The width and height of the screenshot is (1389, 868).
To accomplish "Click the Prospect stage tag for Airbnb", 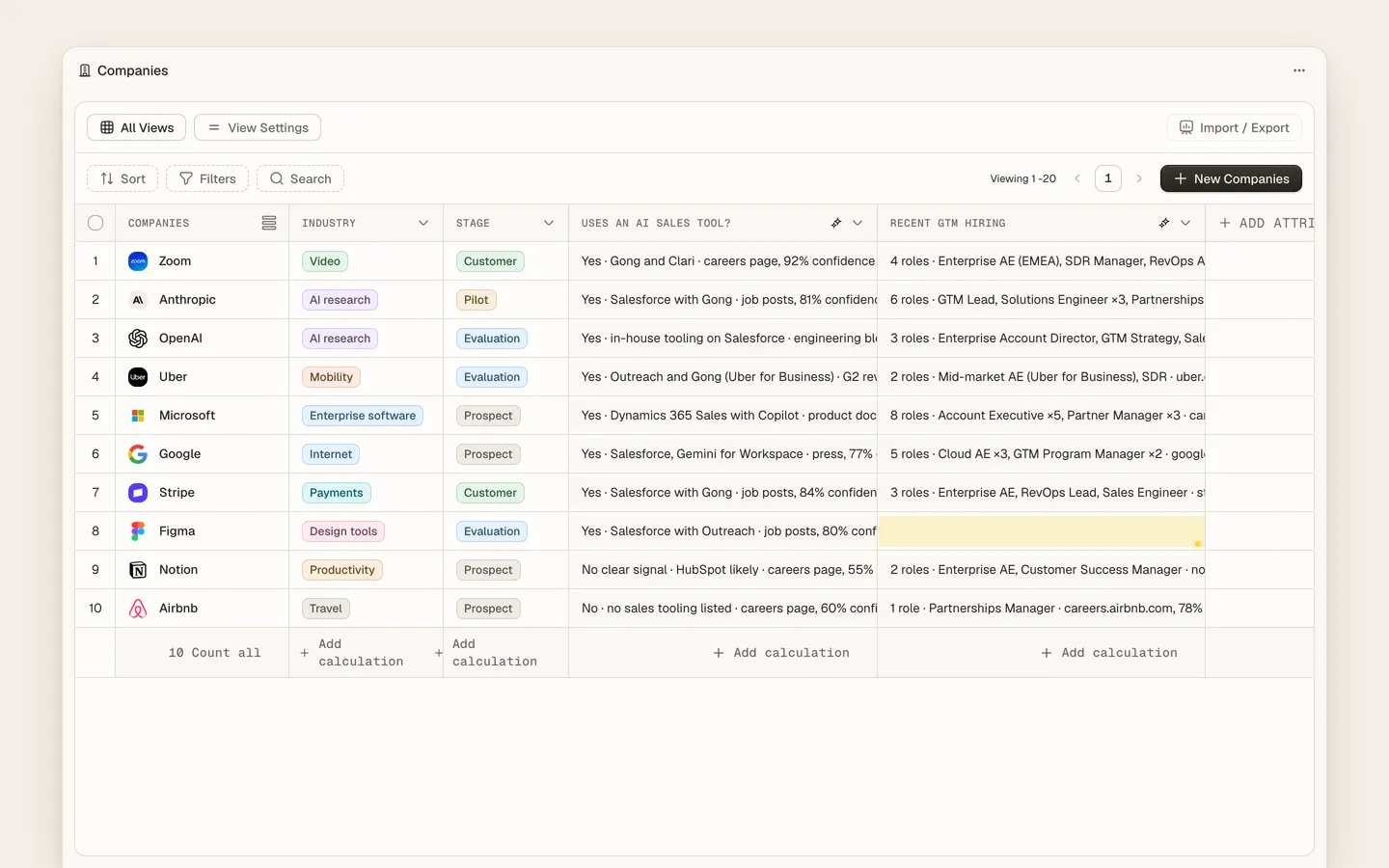I will click(488, 609).
